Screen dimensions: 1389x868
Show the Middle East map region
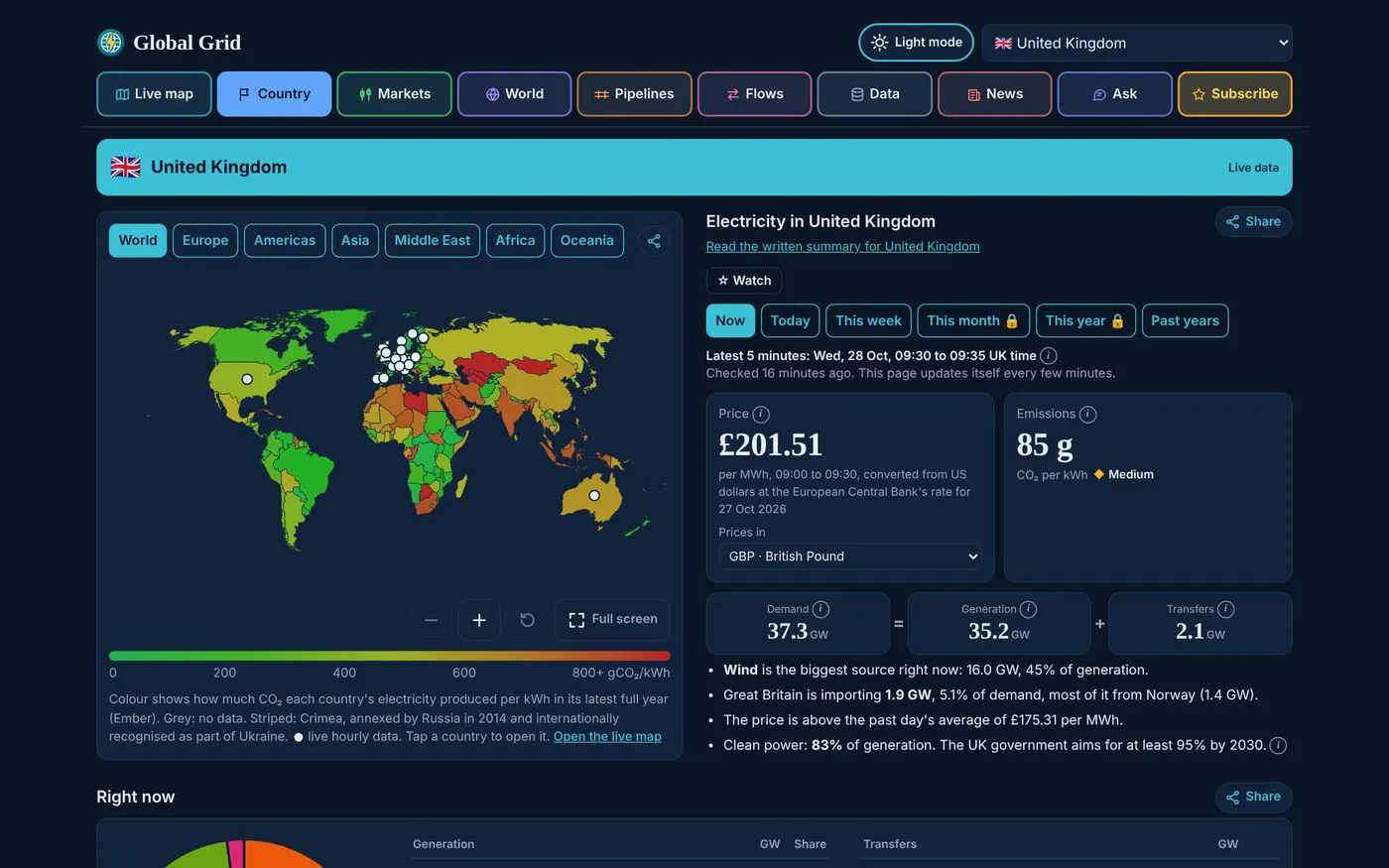(x=433, y=241)
